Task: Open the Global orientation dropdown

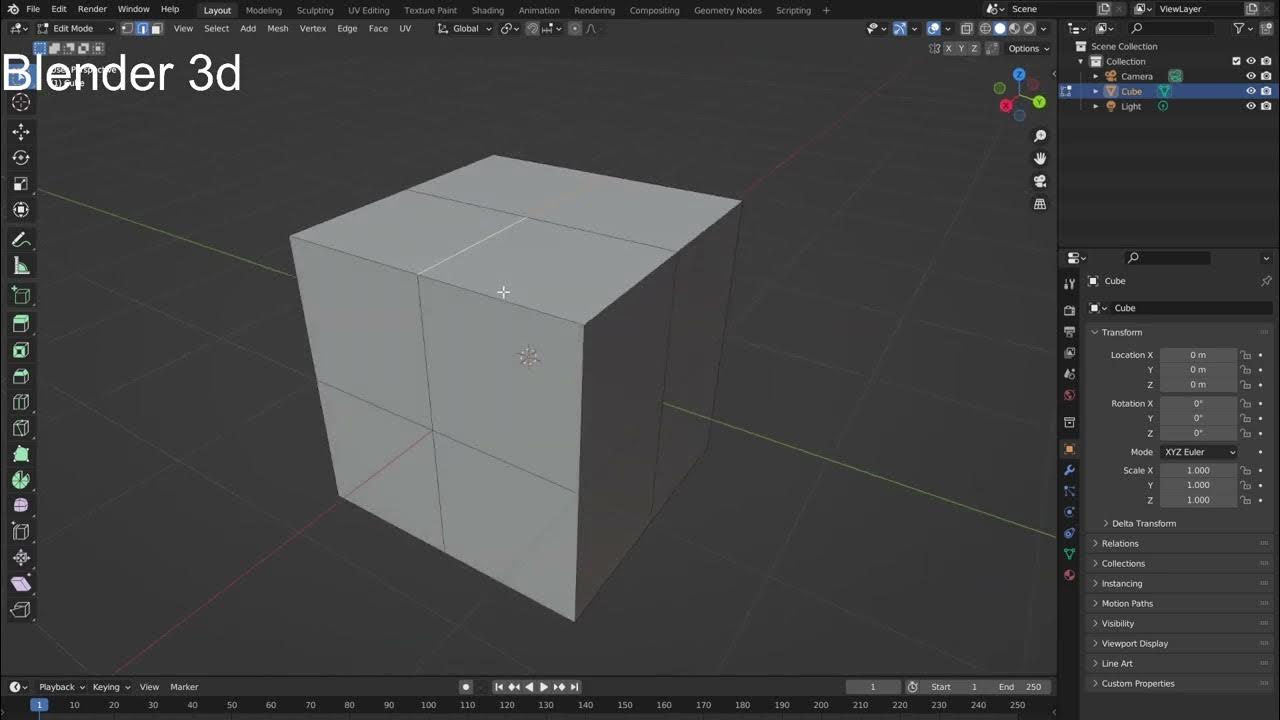Action: [x=465, y=29]
